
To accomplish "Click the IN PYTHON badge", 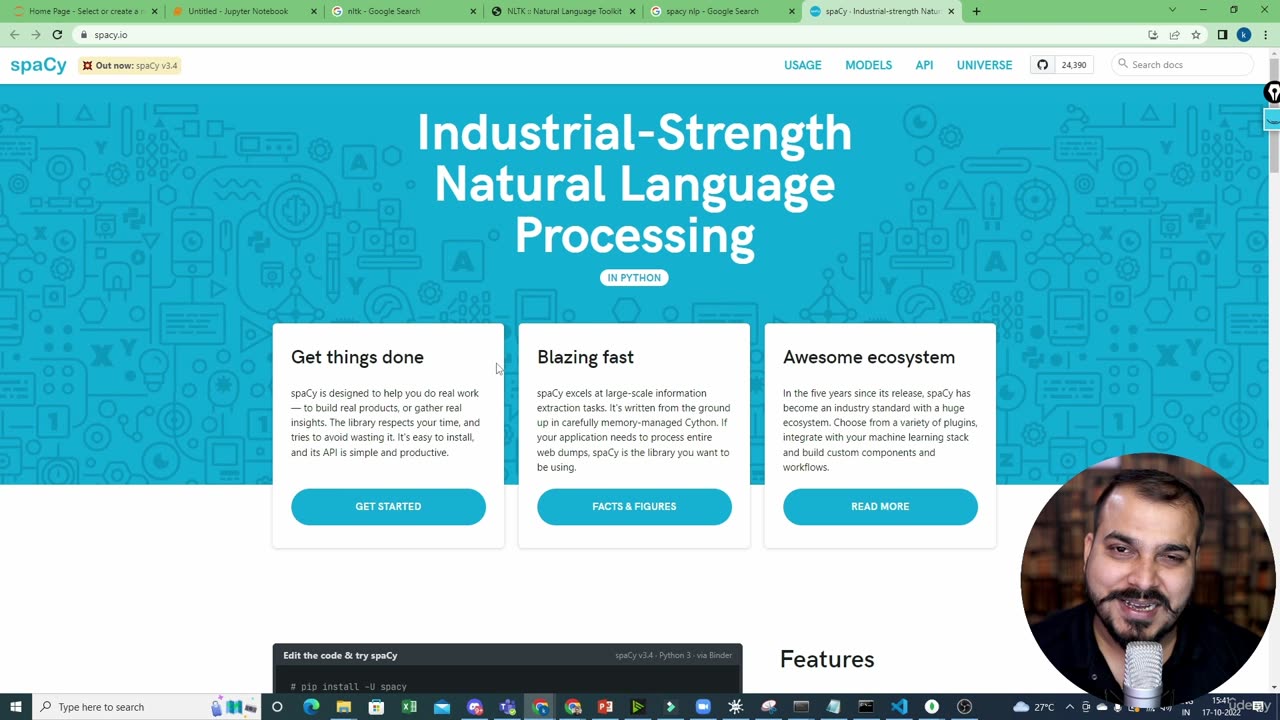I will tap(634, 278).
